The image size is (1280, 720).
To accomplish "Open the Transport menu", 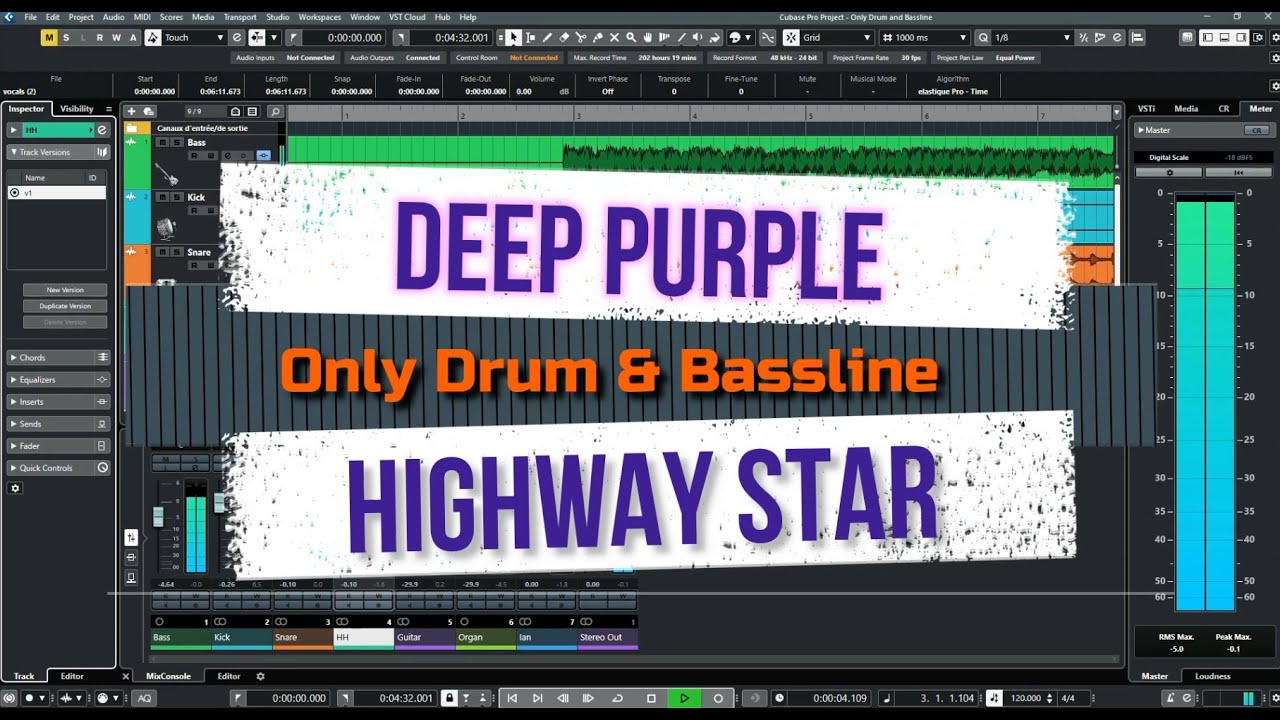I will click(x=240, y=17).
